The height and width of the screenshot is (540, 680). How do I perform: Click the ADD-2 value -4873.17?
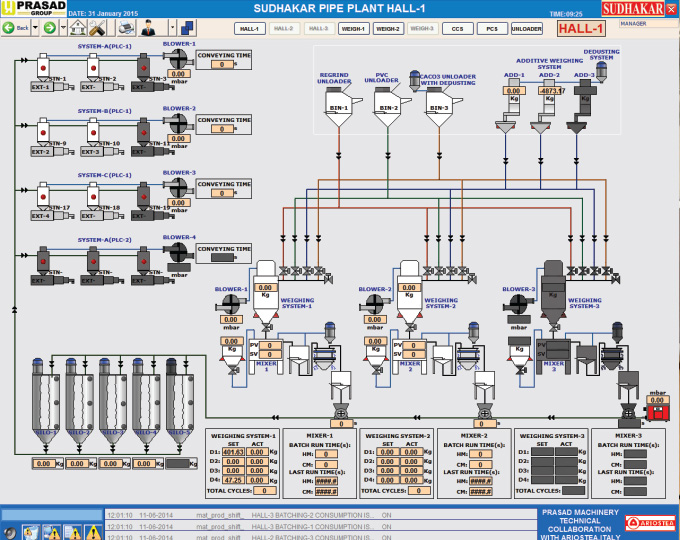(x=551, y=91)
